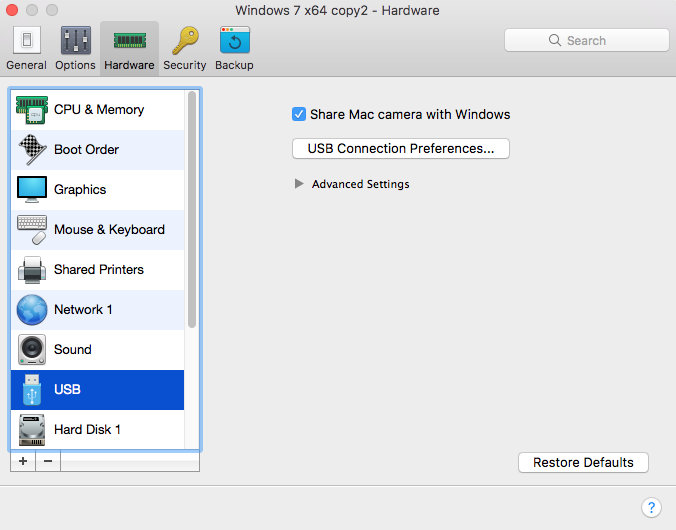Click the Advanced Settings label
This screenshot has height=530, width=676.
click(x=360, y=184)
